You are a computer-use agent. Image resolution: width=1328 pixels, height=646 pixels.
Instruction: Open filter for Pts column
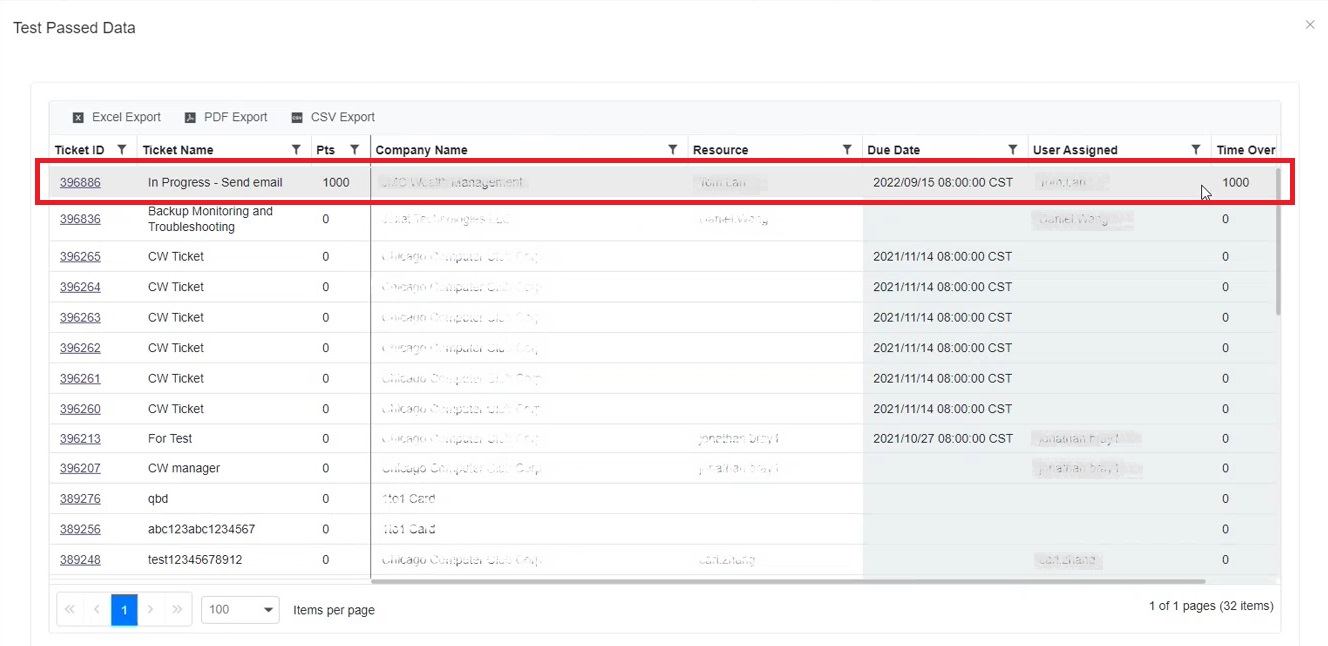coord(354,150)
